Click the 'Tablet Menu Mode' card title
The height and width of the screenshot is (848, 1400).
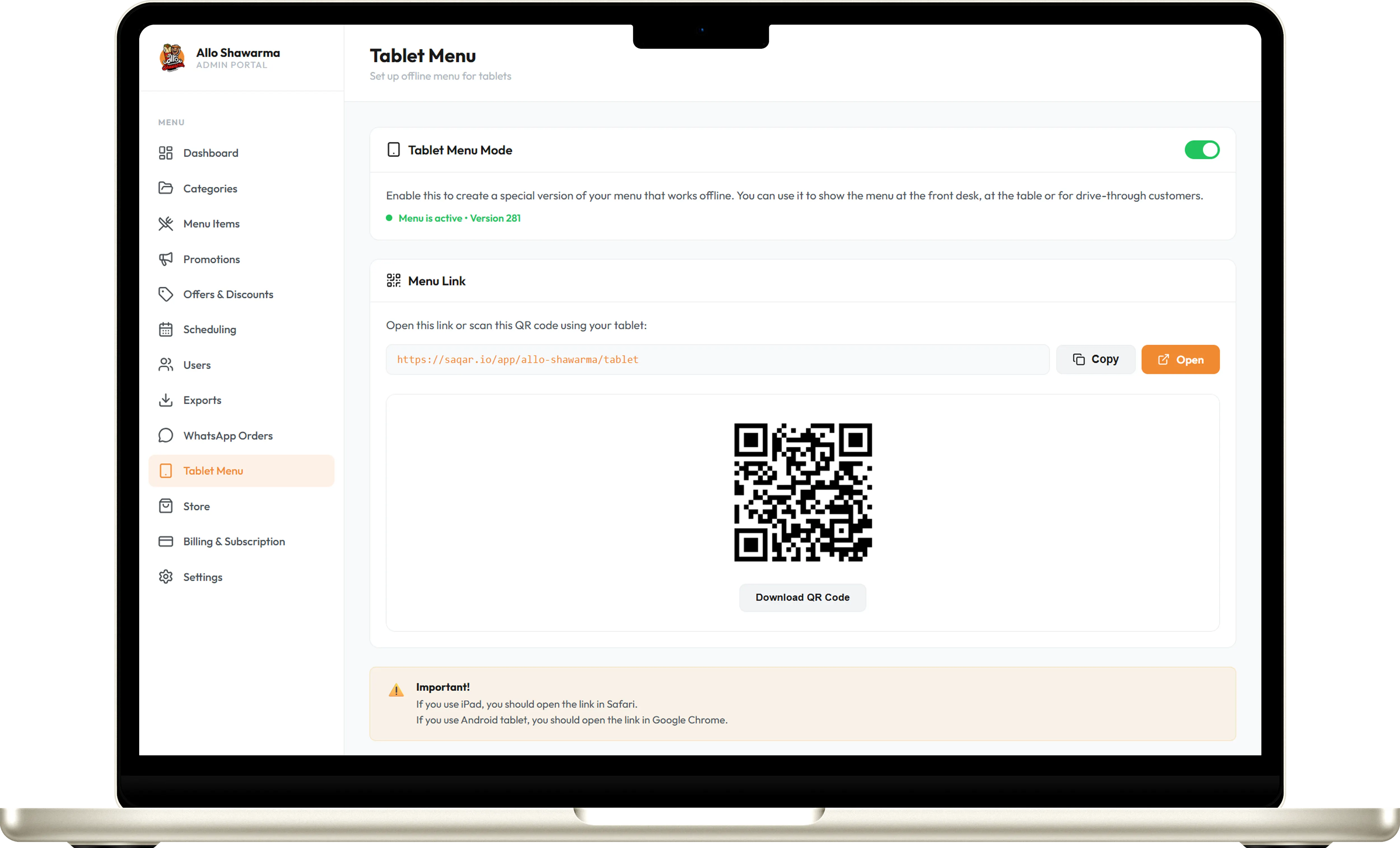[460, 150]
